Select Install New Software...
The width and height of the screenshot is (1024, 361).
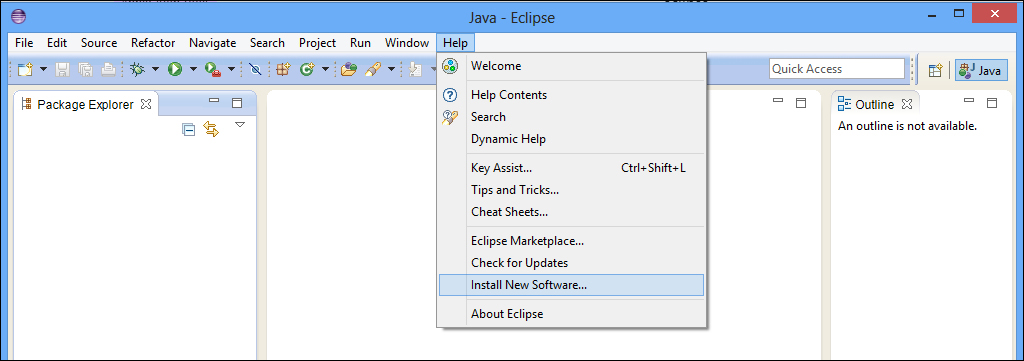571,285
